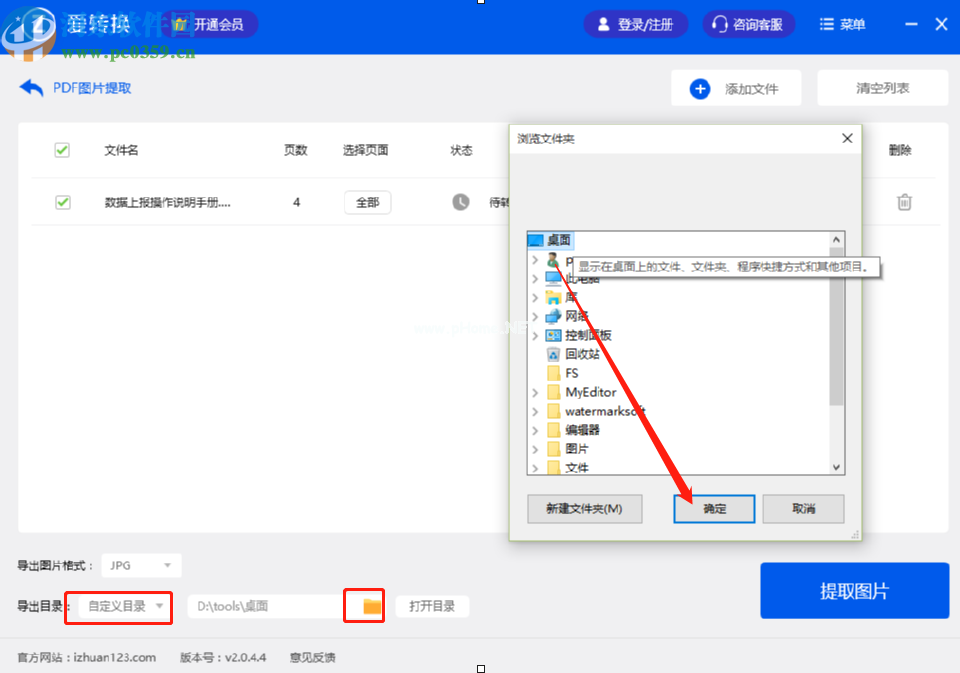Click the folder tree vertical scrollbar
The image size is (960, 673).
837,330
